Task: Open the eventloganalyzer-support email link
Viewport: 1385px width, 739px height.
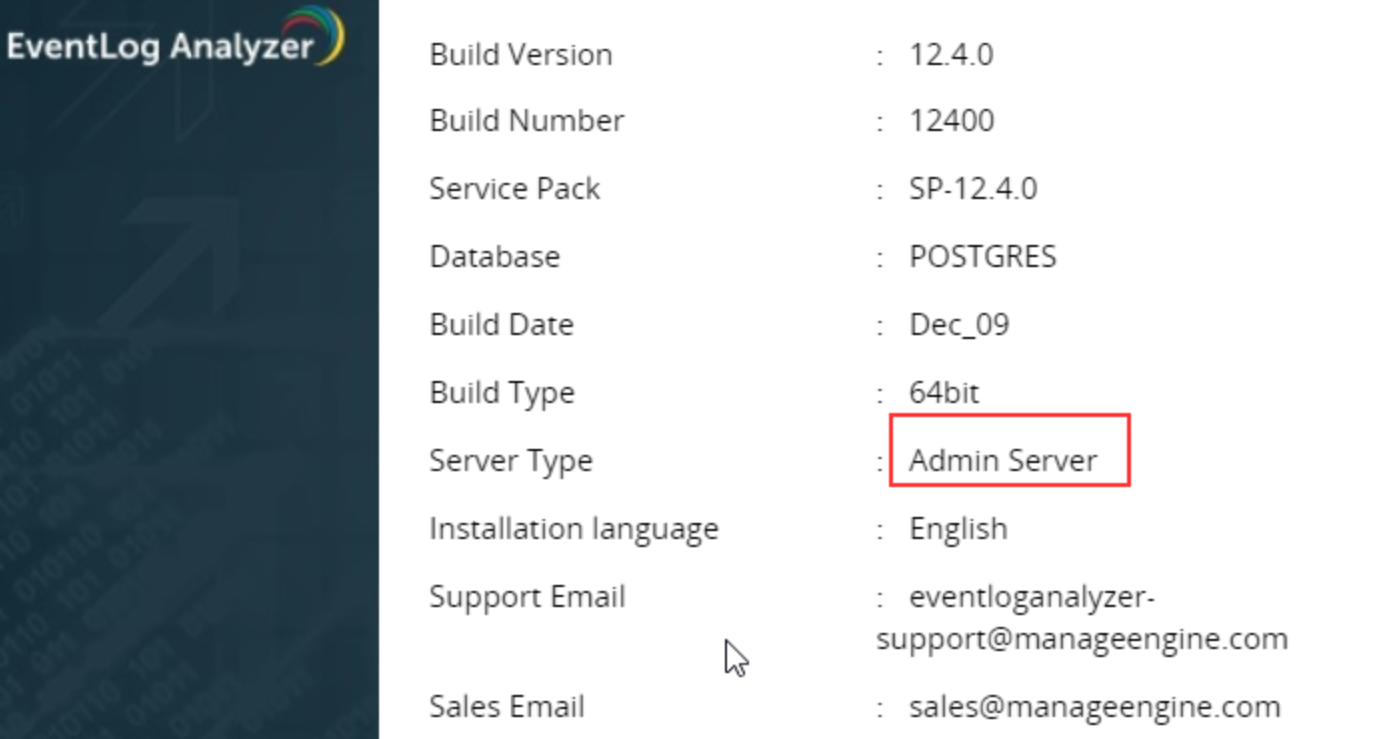Action: 1082,618
